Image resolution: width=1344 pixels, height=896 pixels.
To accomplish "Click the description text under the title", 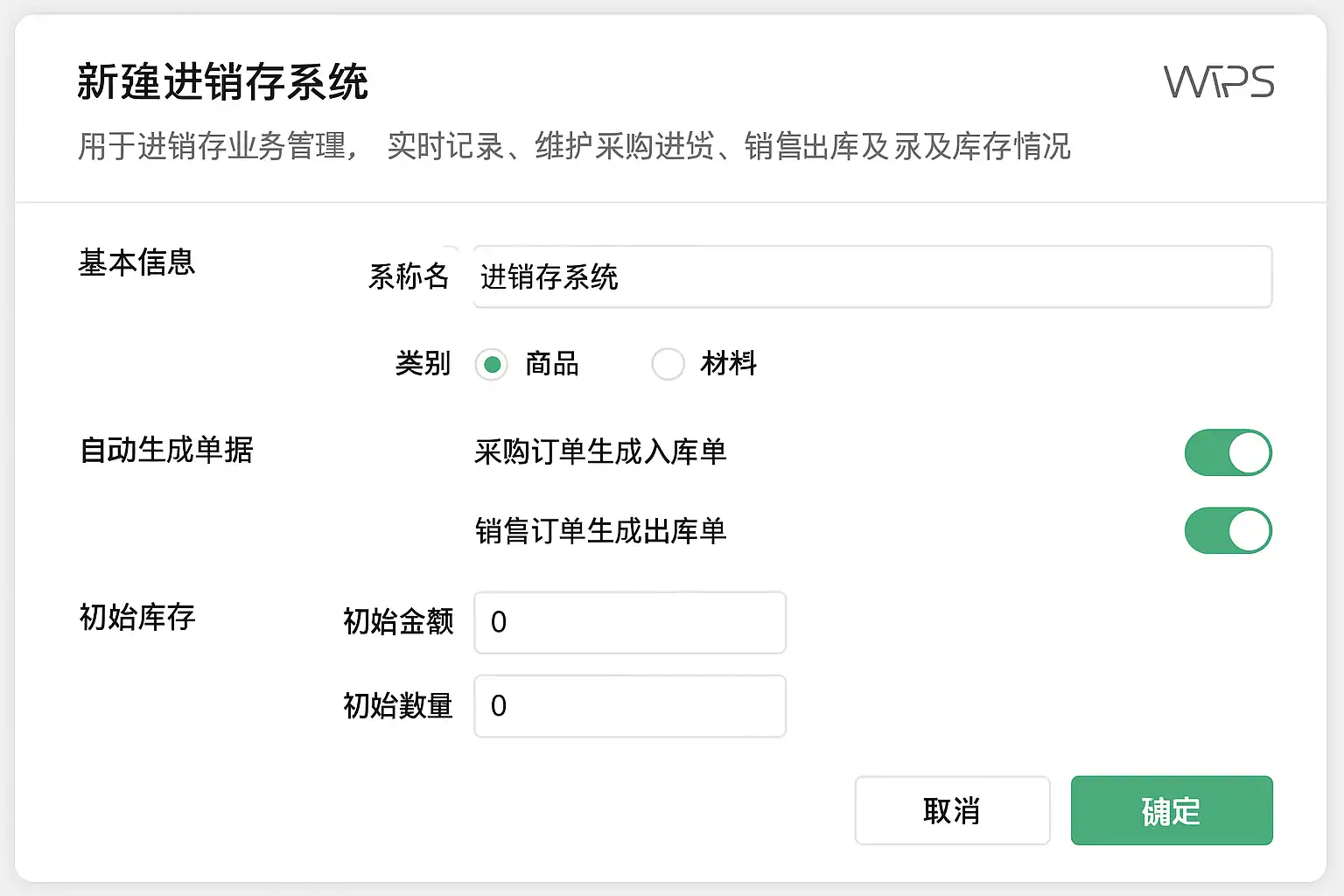I will (574, 146).
